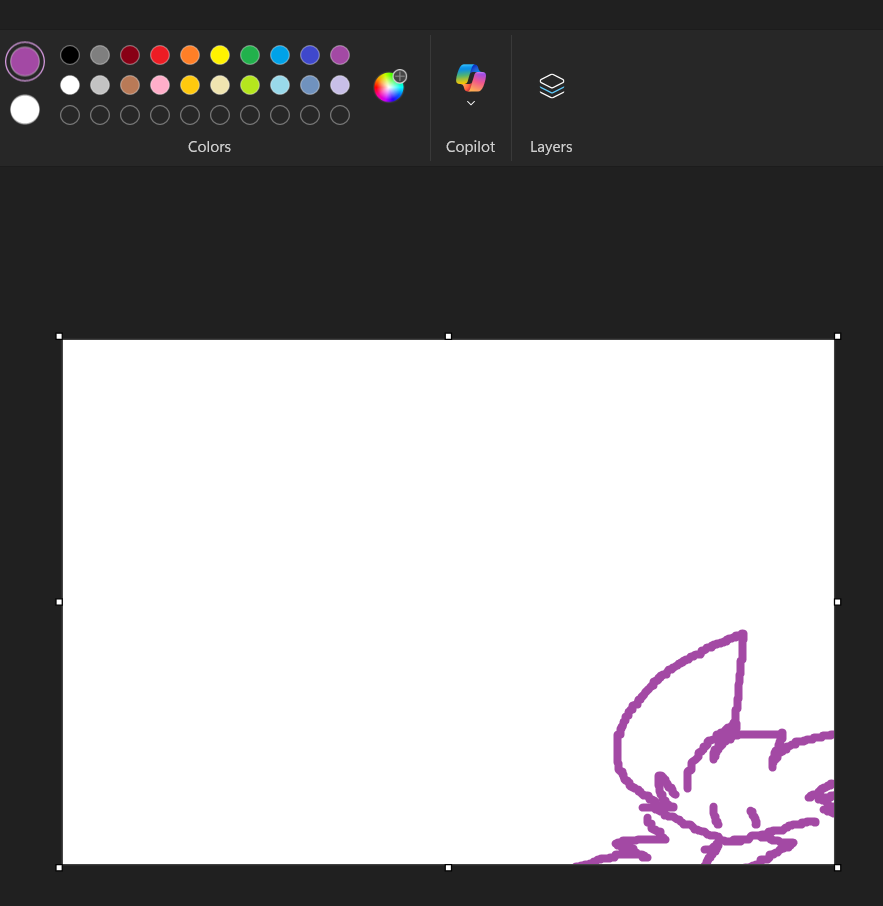Image resolution: width=883 pixels, height=906 pixels.
Task: Click canvas right-middle resize handle
Action: coord(838,602)
